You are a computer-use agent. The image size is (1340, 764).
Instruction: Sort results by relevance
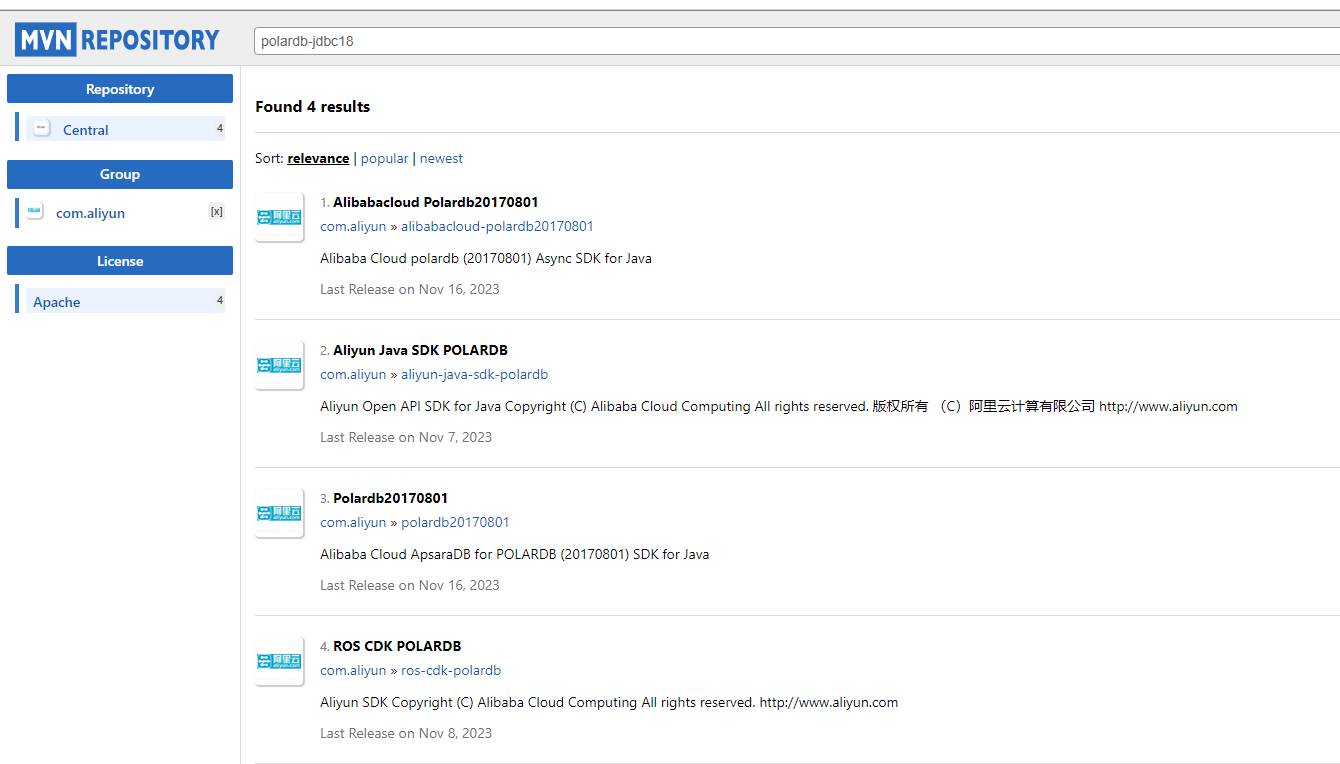click(x=318, y=158)
